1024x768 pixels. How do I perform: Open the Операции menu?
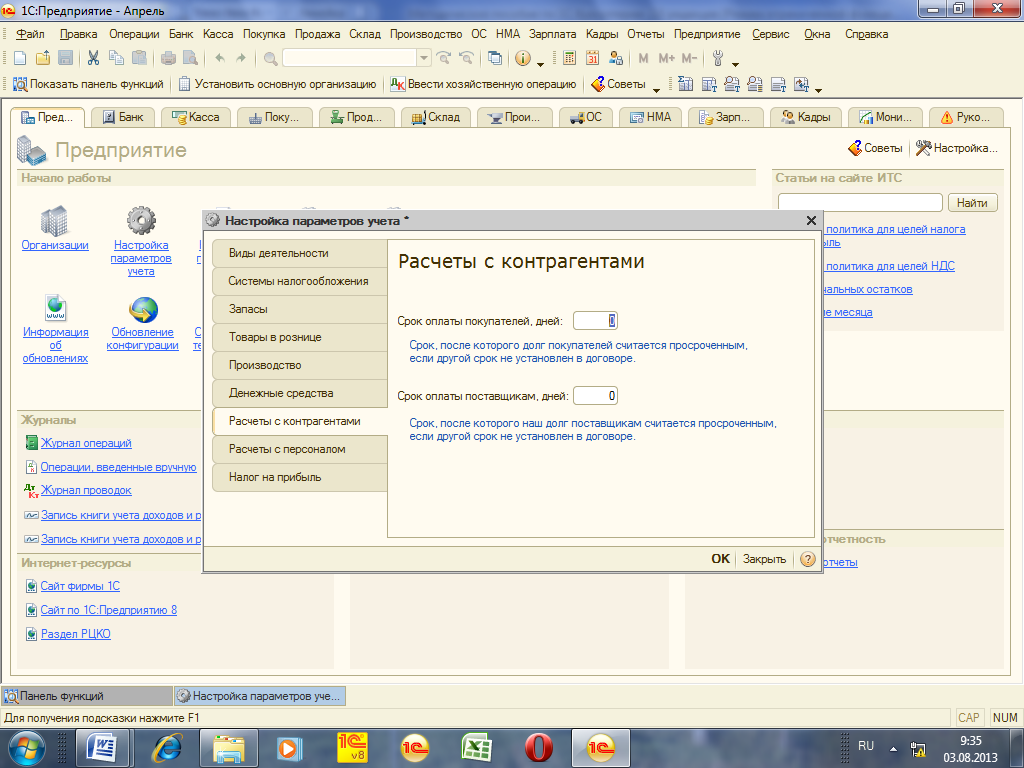point(134,34)
